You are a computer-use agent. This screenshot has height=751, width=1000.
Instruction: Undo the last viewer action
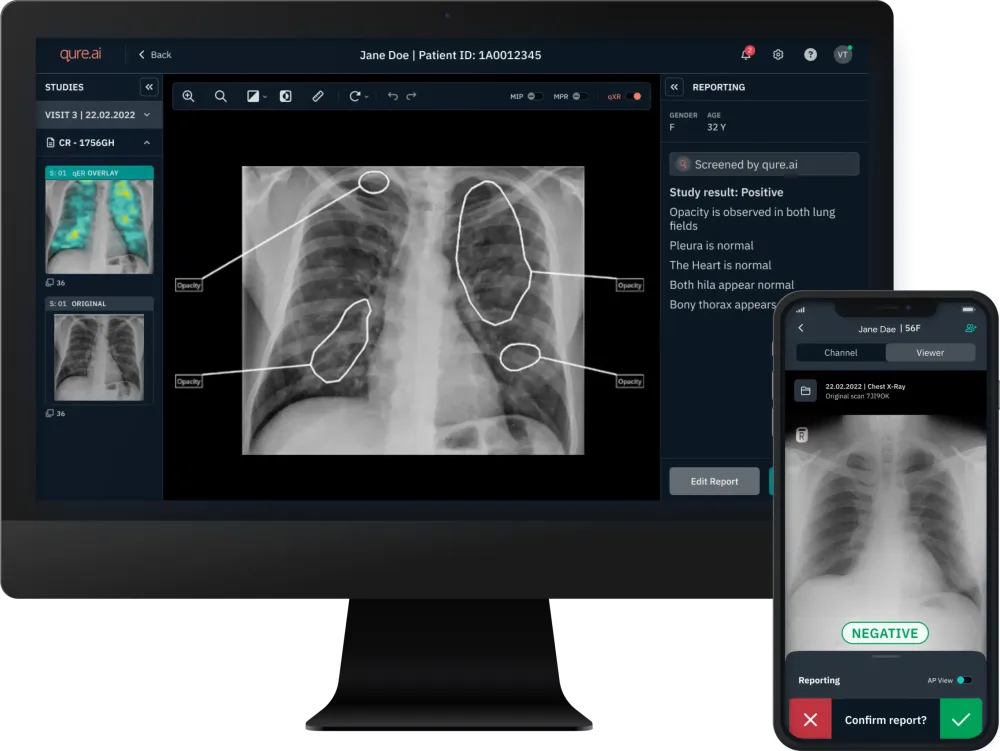(x=392, y=97)
